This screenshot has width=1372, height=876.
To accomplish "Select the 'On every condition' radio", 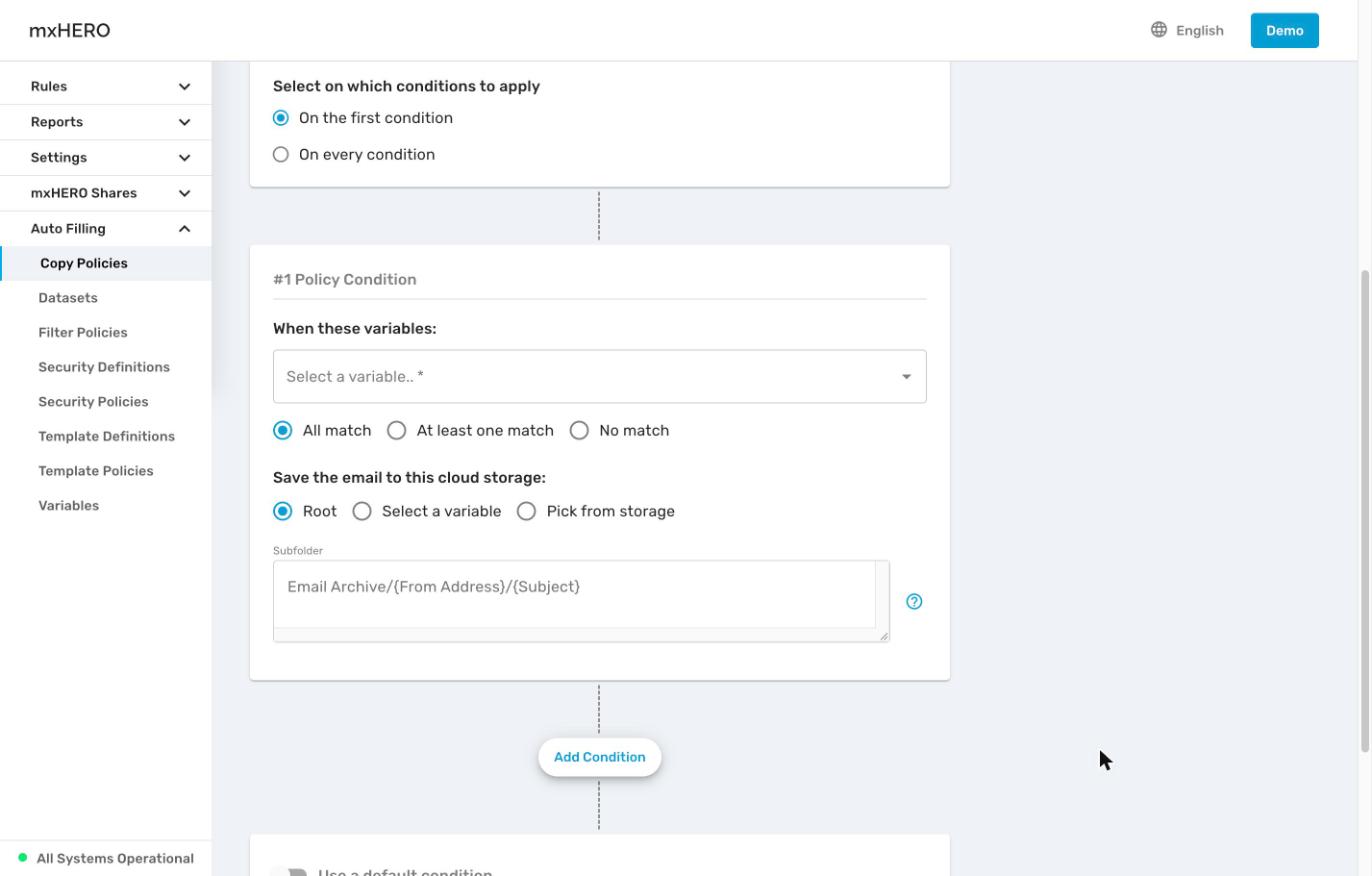I will point(281,154).
